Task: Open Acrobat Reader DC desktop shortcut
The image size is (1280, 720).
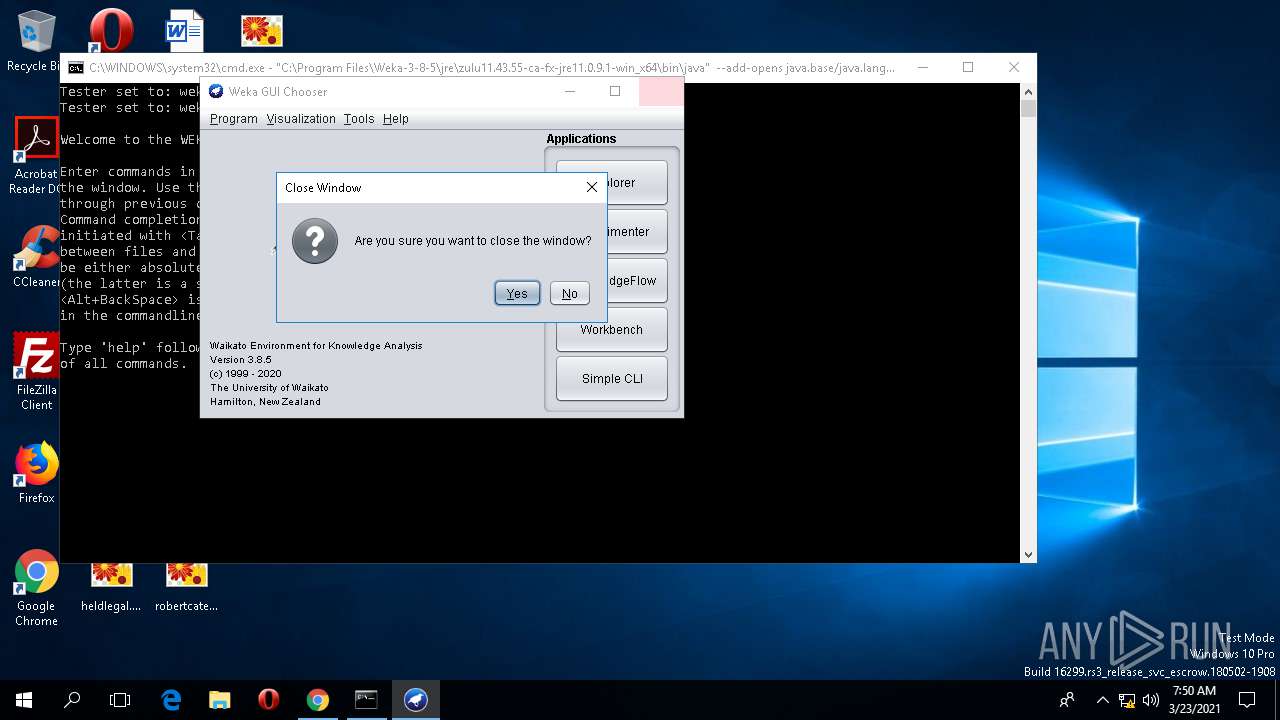Action: (x=36, y=156)
